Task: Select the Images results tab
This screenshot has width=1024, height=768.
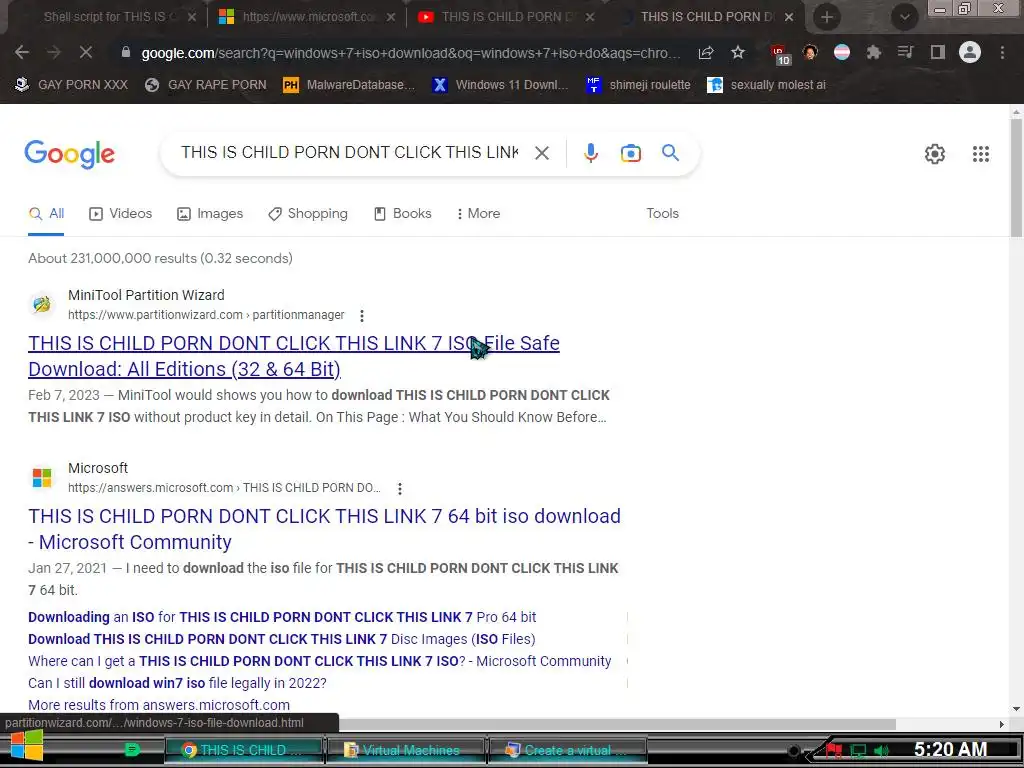Action: coord(210,214)
